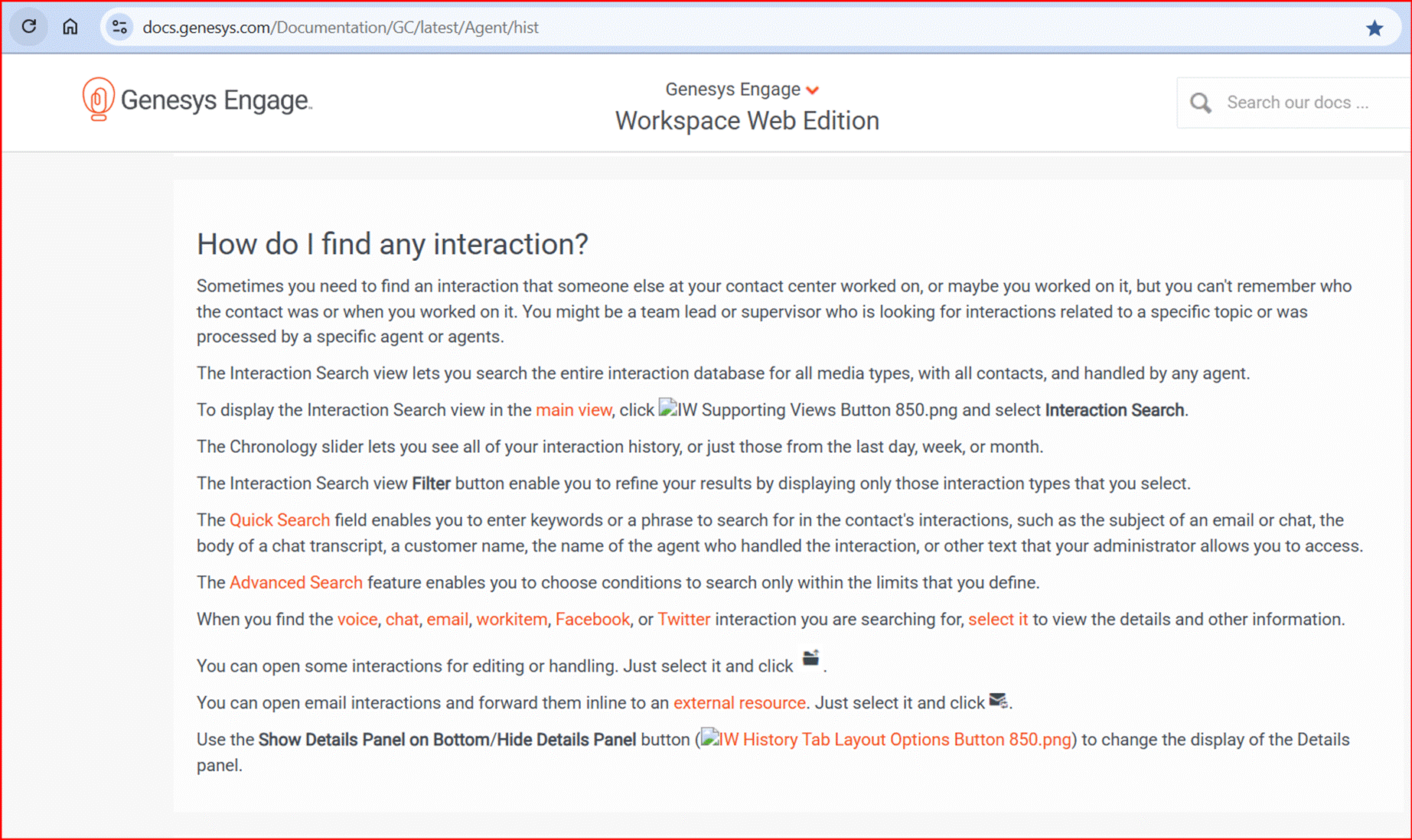
Task: Click bold Show Details Panel on Bottom text
Action: [x=374, y=740]
